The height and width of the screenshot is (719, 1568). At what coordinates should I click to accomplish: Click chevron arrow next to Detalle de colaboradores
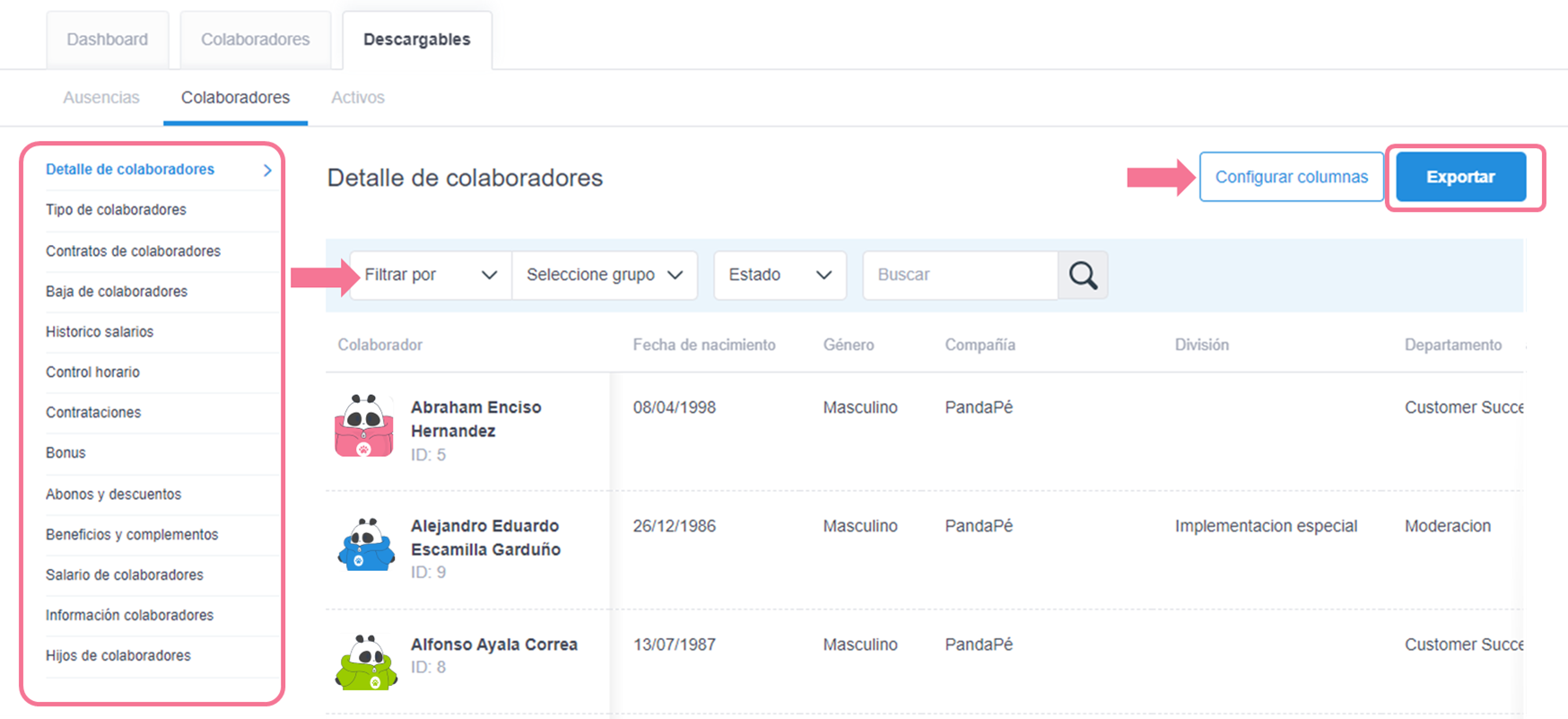(x=267, y=170)
